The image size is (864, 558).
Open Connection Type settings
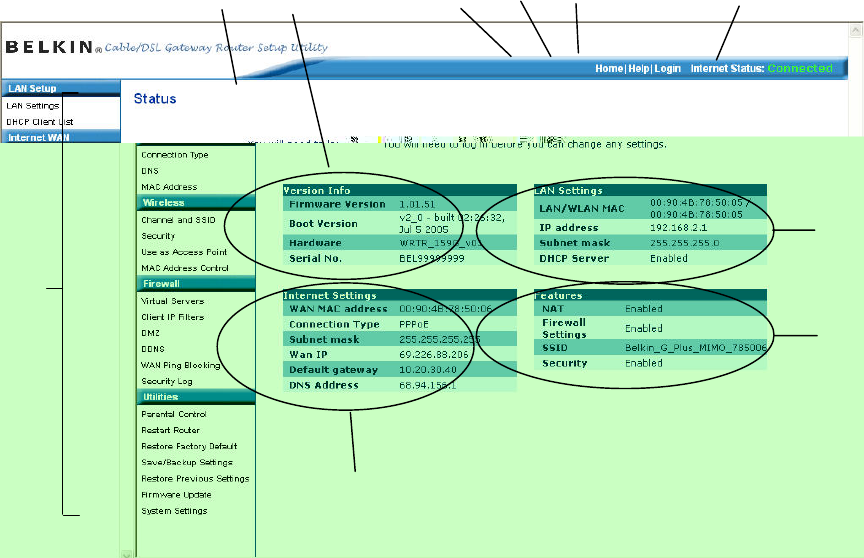click(x=175, y=155)
